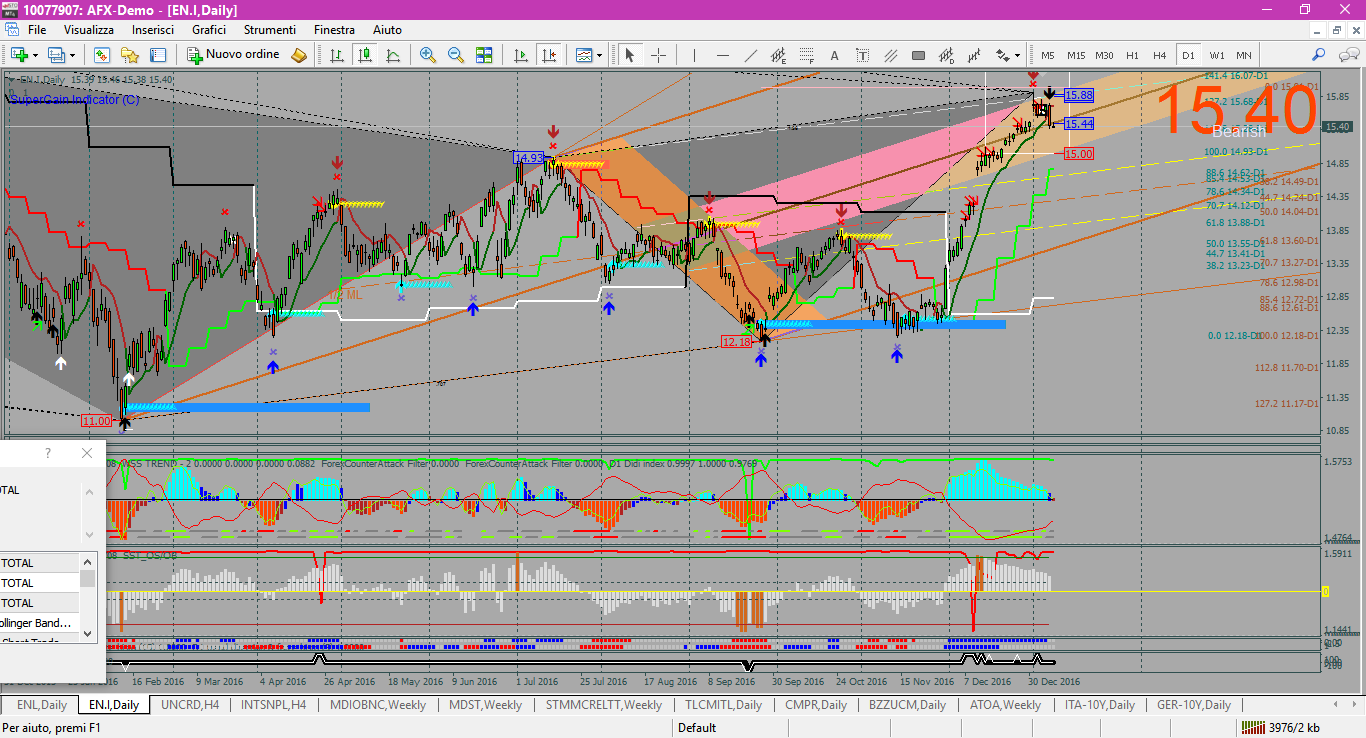Click the 15.88 price label
This screenshot has height=738, width=1366.
pyautogui.click(x=1078, y=95)
